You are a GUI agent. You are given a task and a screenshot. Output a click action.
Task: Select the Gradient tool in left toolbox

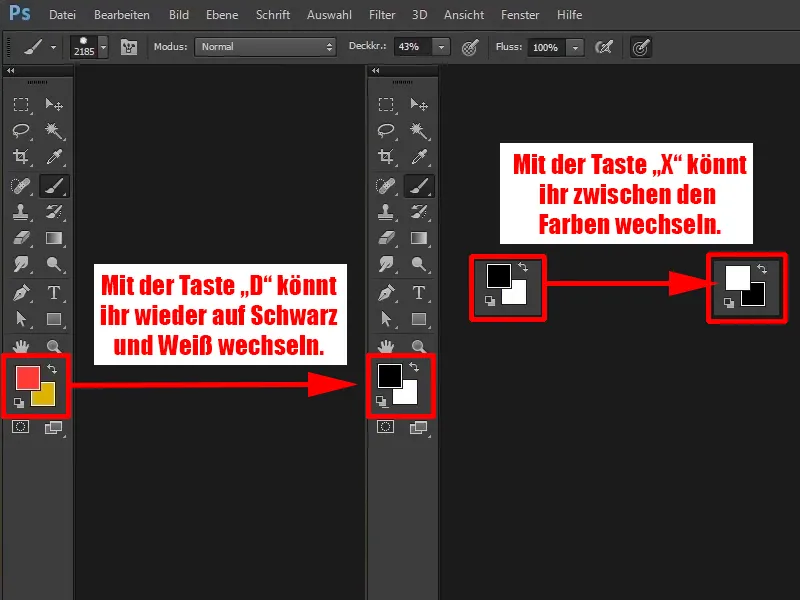(54, 238)
